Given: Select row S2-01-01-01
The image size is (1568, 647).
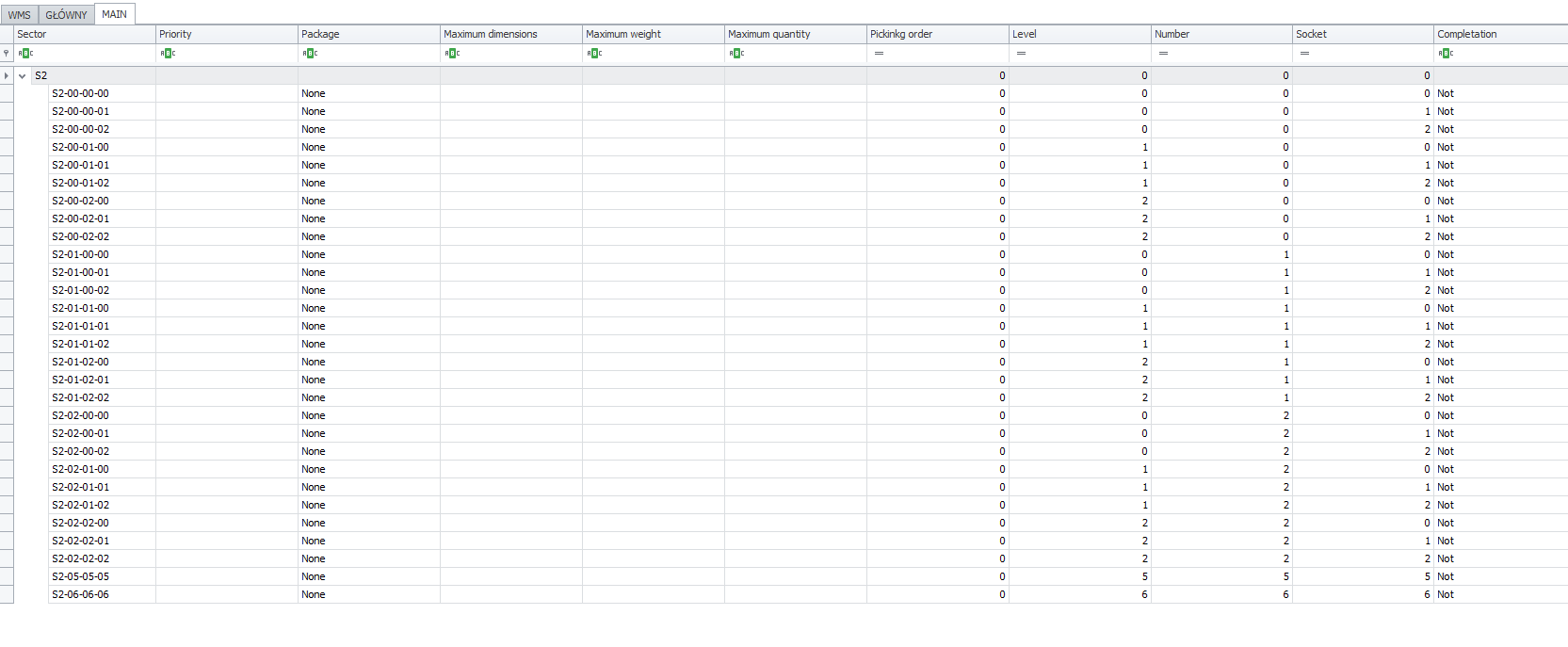Looking at the screenshot, I should [x=808, y=327].
